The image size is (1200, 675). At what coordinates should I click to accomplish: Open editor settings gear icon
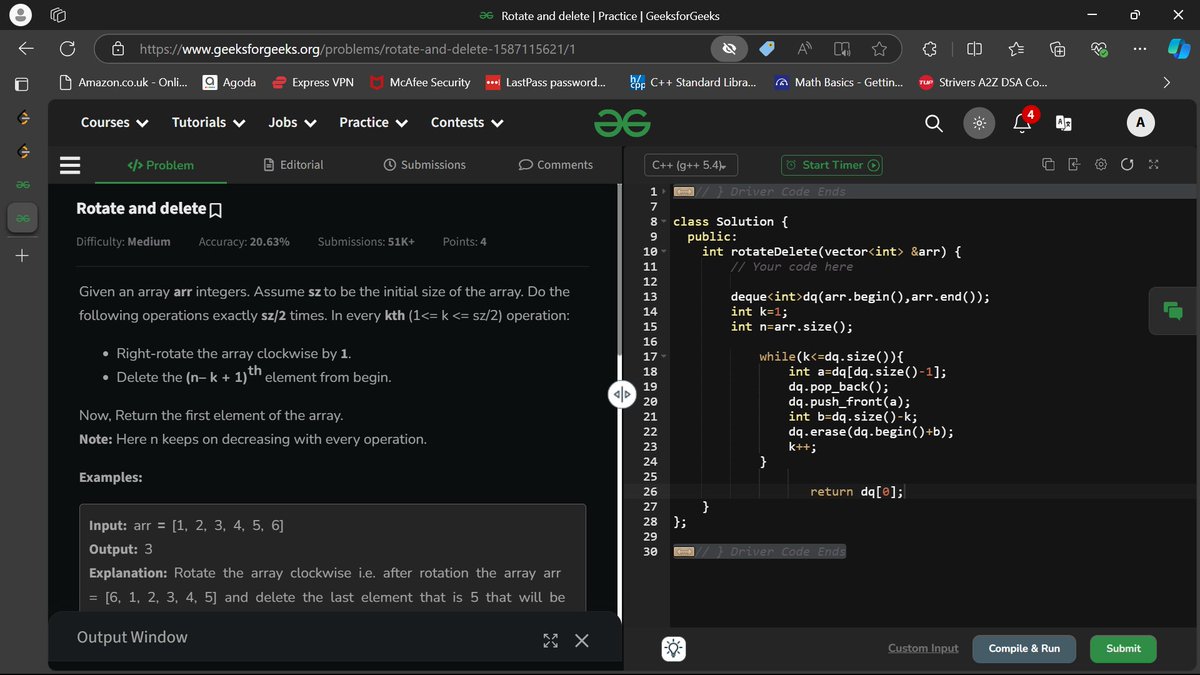[x=1101, y=165]
